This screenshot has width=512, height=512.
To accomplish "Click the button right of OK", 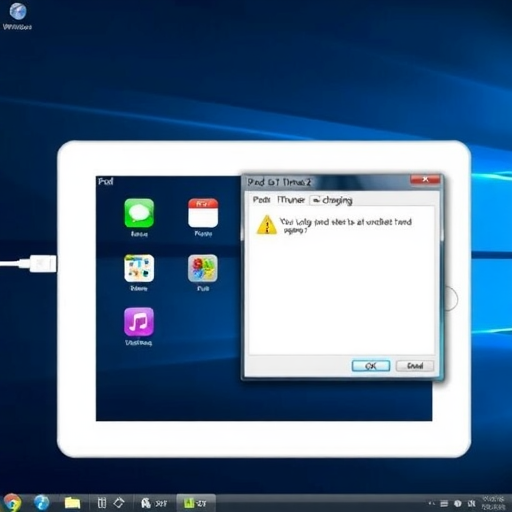I will pyautogui.click(x=415, y=366).
